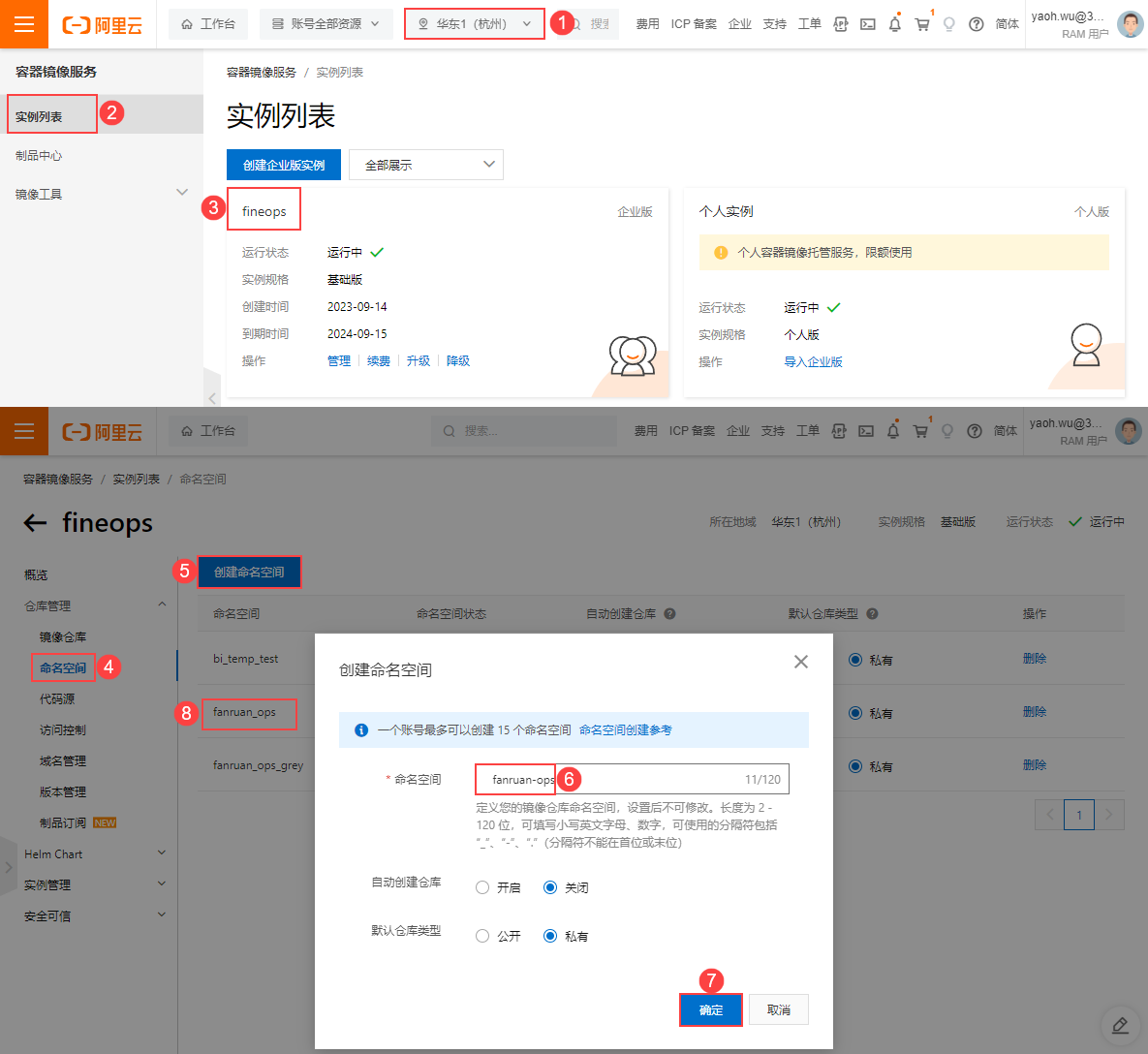Click the Alibaba Cloud logo in top header

click(103, 25)
